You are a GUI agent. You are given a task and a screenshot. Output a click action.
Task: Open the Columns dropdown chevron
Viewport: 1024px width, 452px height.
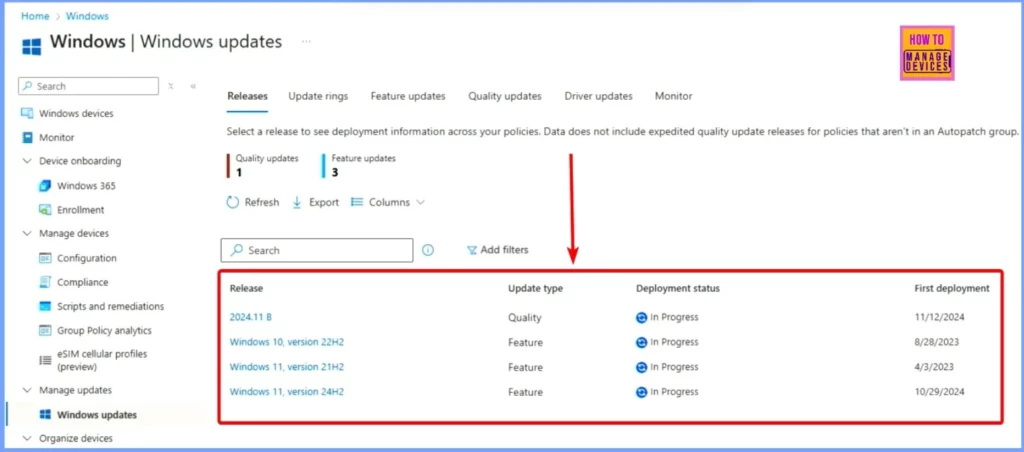coord(421,202)
